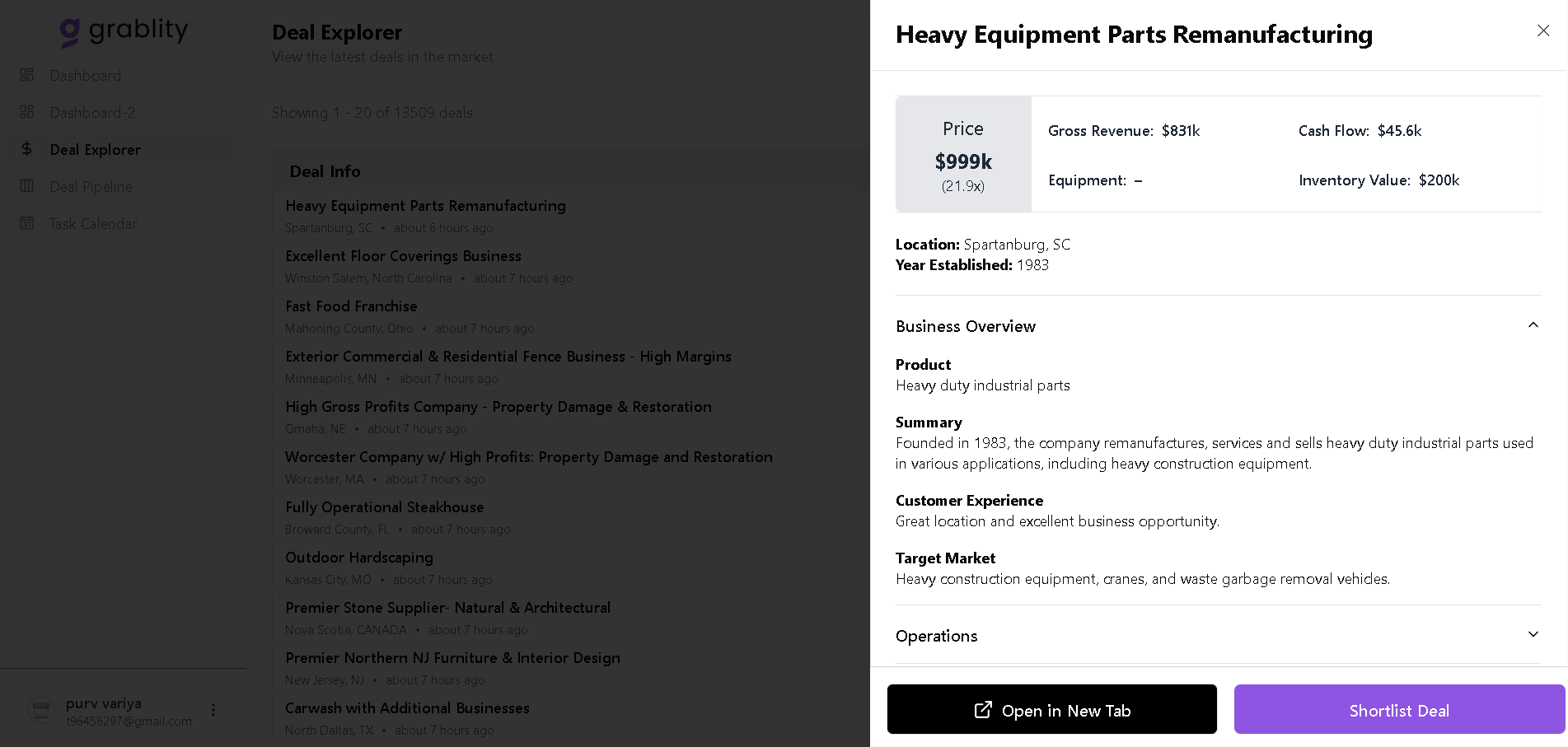Open user options three-dot menu

[x=213, y=710]
